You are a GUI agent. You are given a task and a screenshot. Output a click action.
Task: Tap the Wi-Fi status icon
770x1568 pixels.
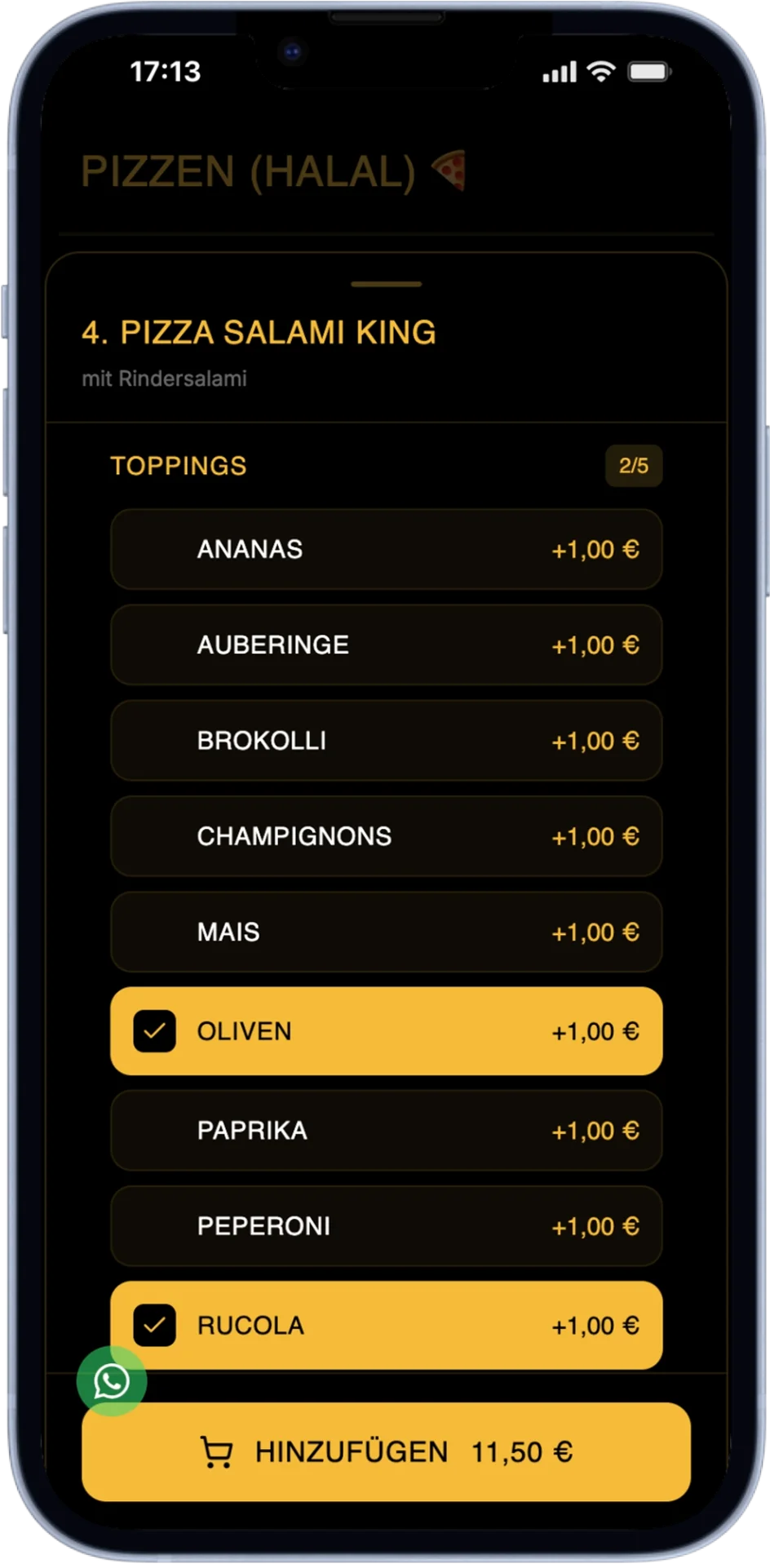[601, 72]
